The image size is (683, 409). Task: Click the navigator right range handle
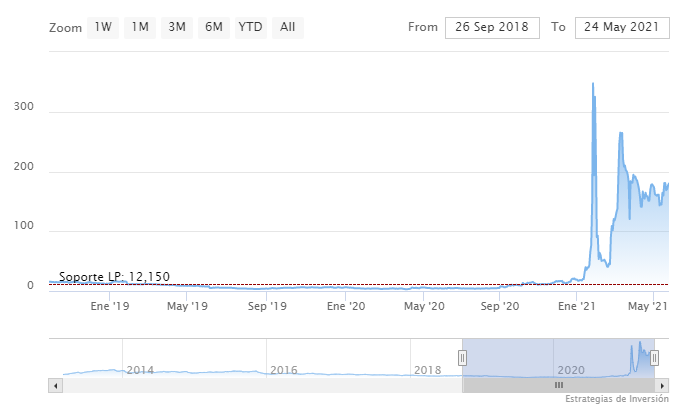coord(656,358)
